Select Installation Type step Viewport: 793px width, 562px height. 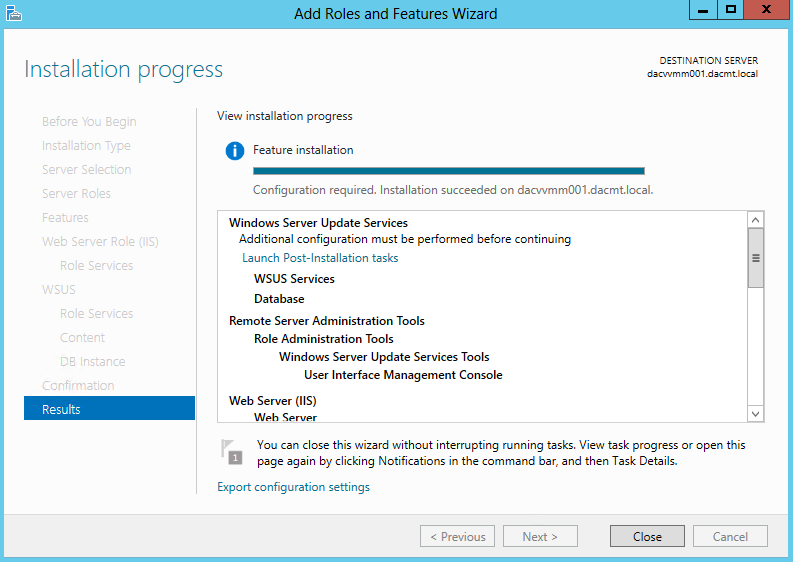(86, 146)
